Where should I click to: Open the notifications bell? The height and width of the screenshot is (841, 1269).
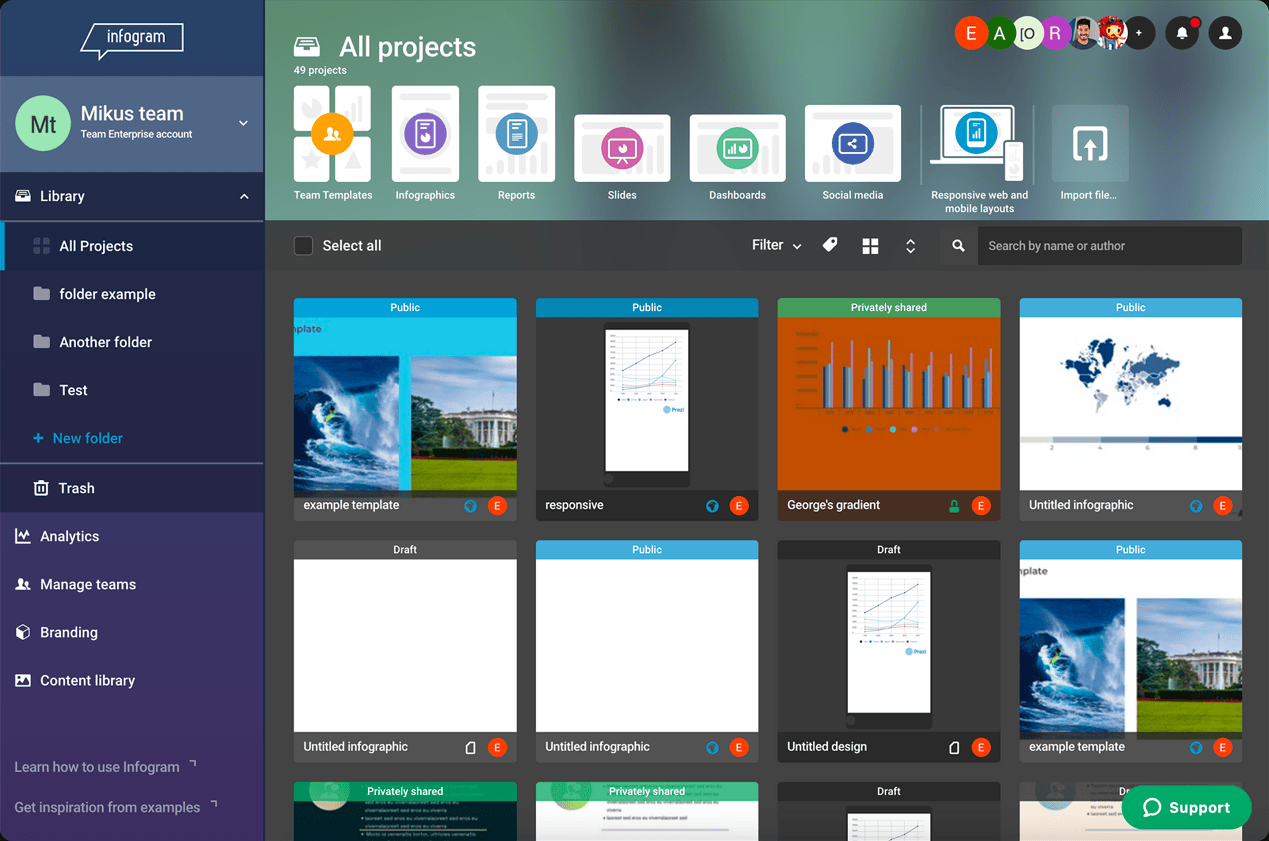point(1182,33)
